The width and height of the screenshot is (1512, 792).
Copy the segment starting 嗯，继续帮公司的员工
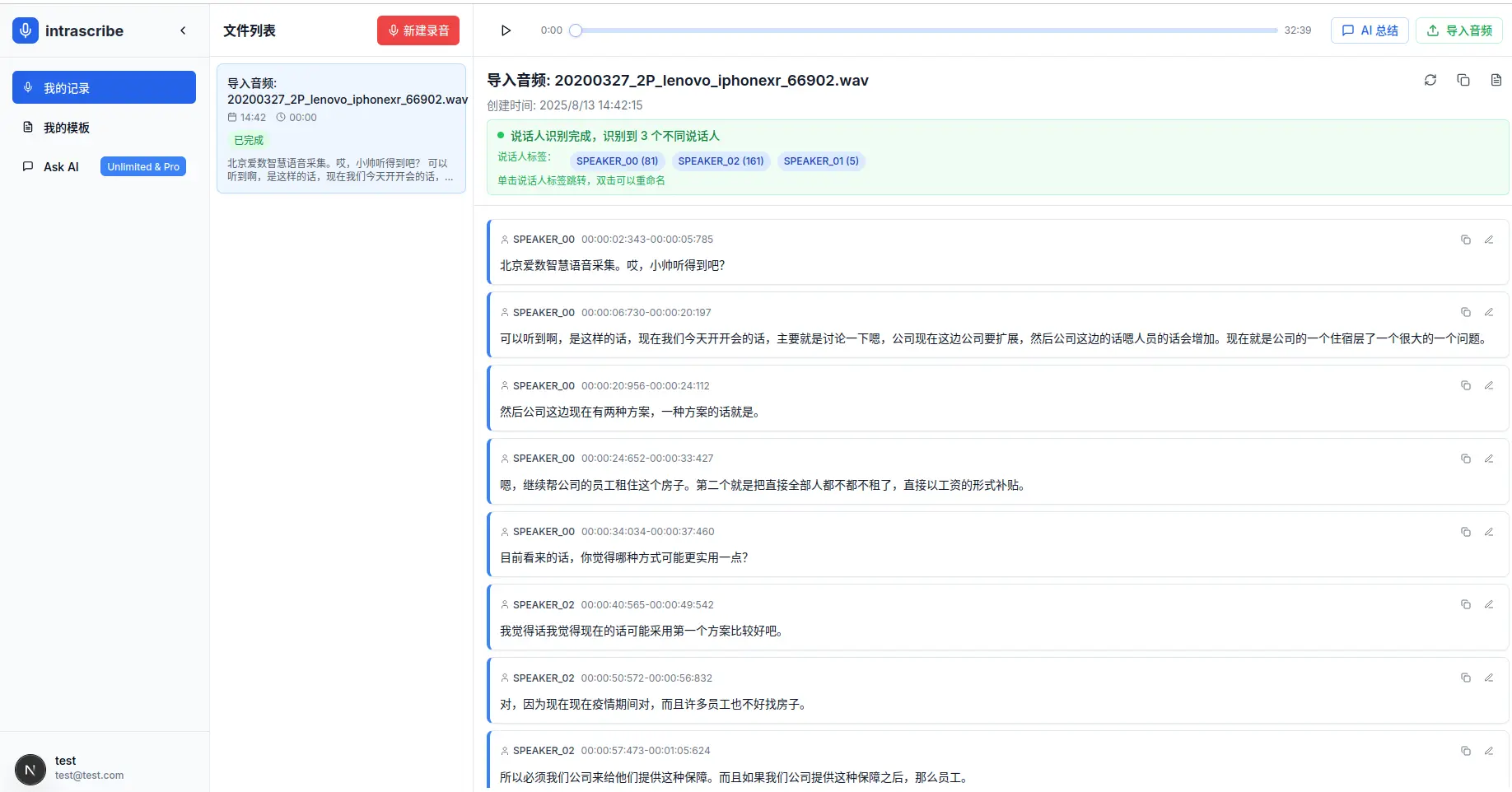coord(1466,459)
